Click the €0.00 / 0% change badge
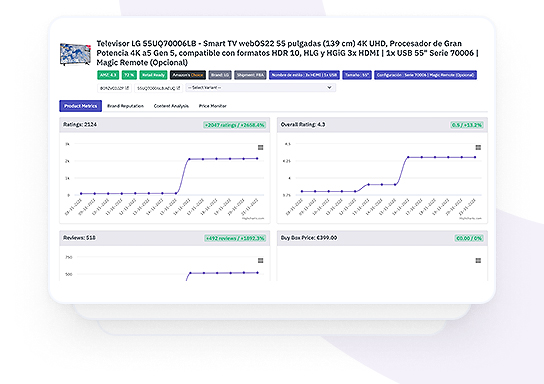The image size is (544, 384). (469, 238)
